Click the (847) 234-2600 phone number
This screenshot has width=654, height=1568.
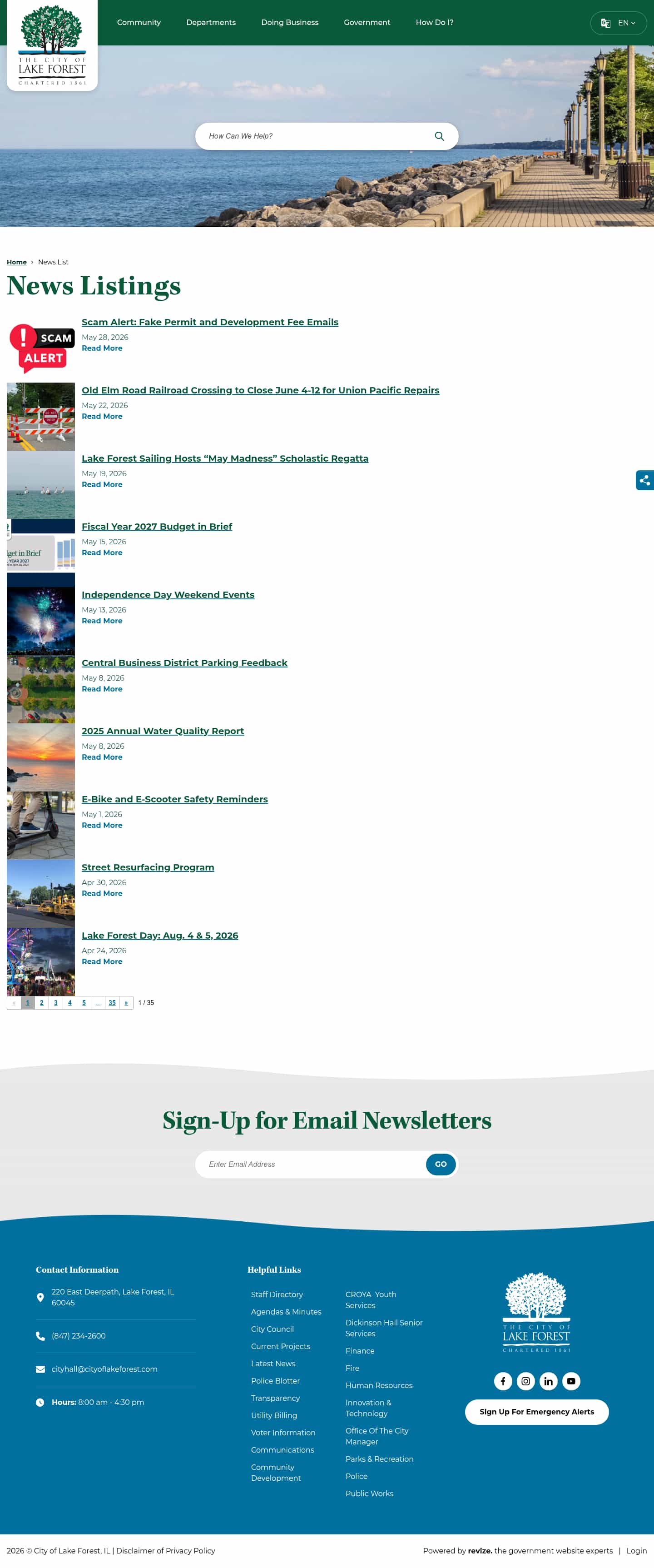tap(79, 1335)
